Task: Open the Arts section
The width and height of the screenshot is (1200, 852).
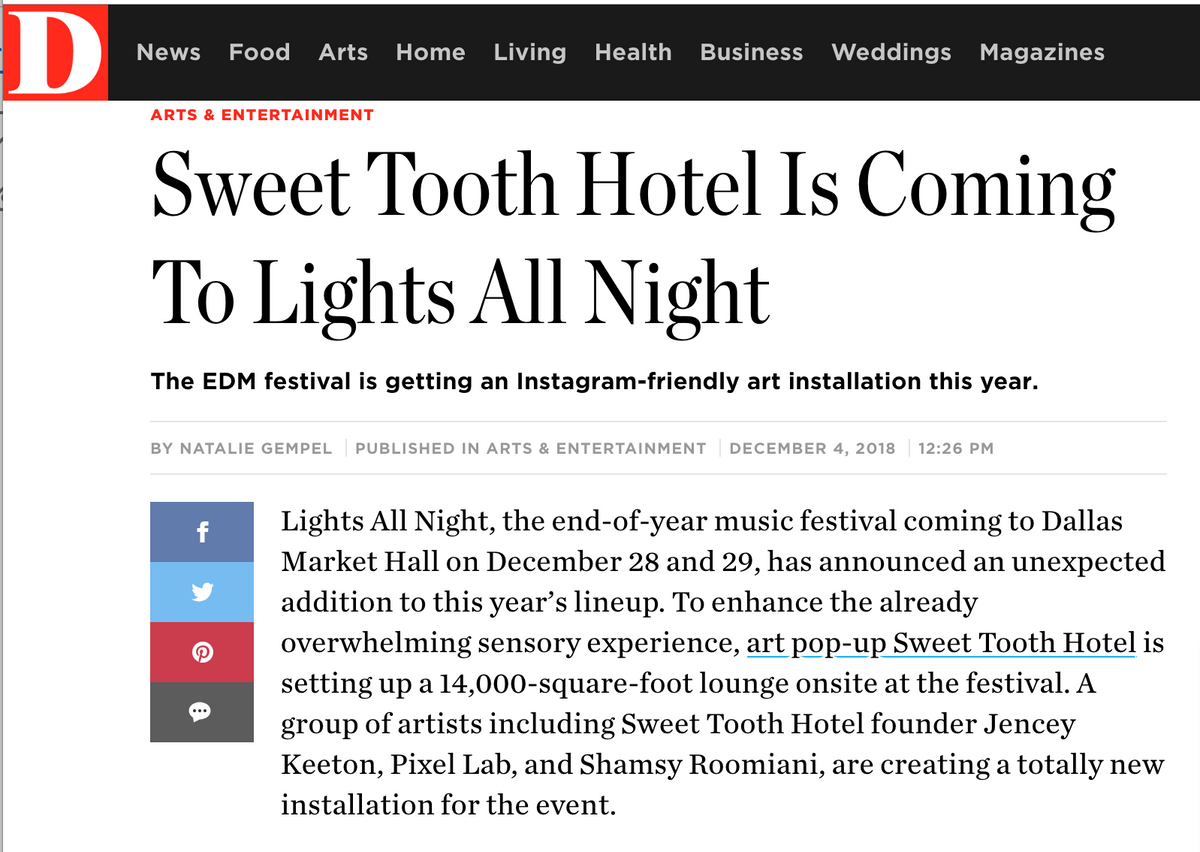Action: [x=343, y=53]
